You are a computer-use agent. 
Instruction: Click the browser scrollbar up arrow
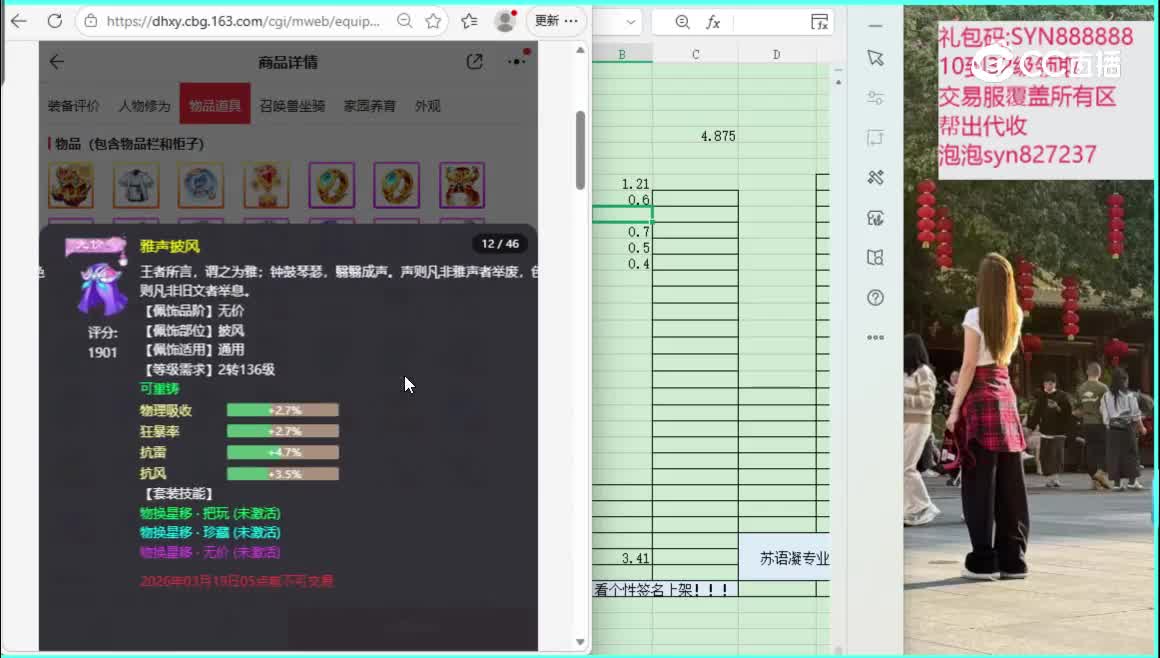coord(580,50)
